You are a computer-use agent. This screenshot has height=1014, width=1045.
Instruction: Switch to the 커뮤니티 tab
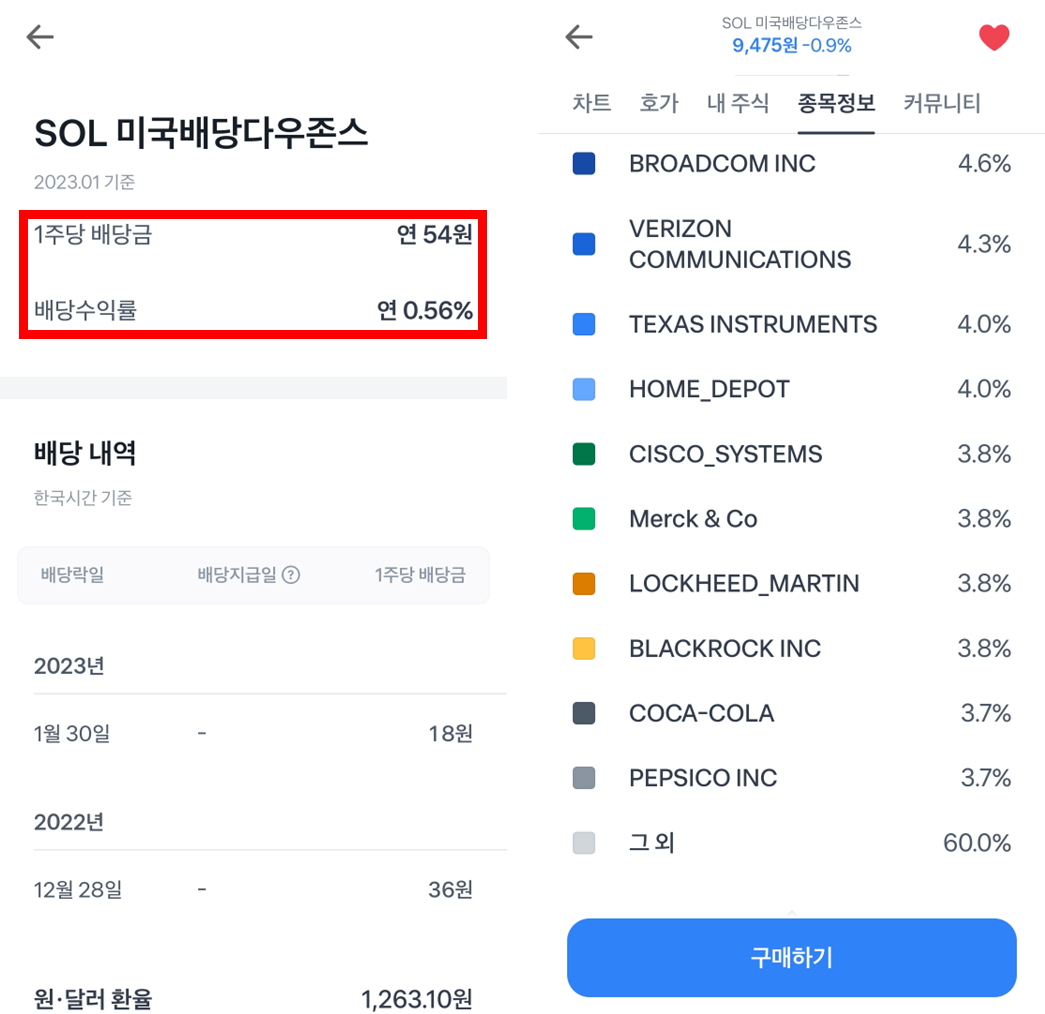[941, 103]
